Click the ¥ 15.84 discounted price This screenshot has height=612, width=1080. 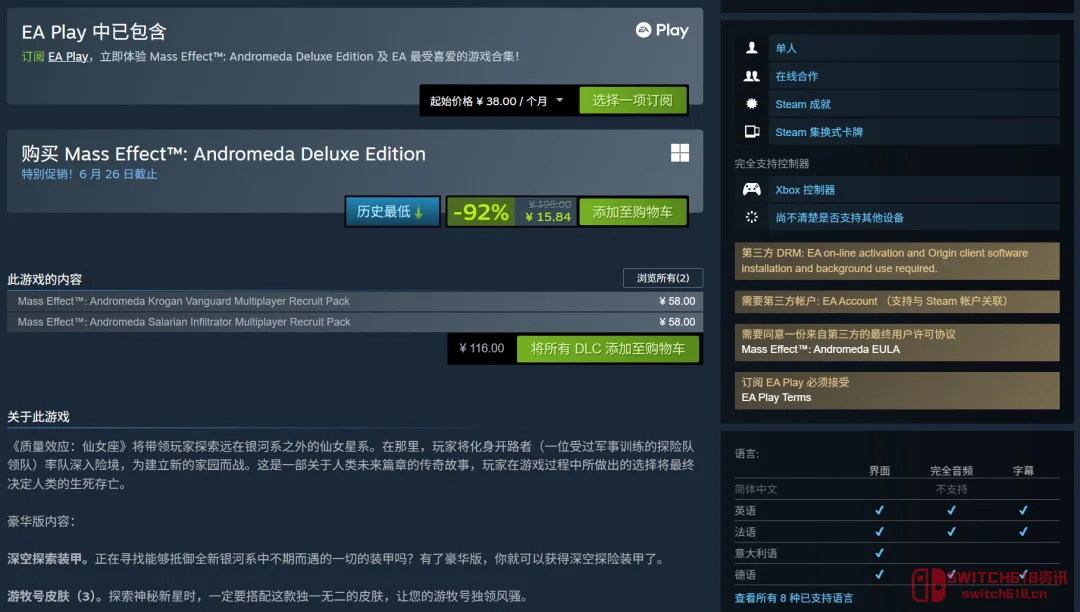548,218
